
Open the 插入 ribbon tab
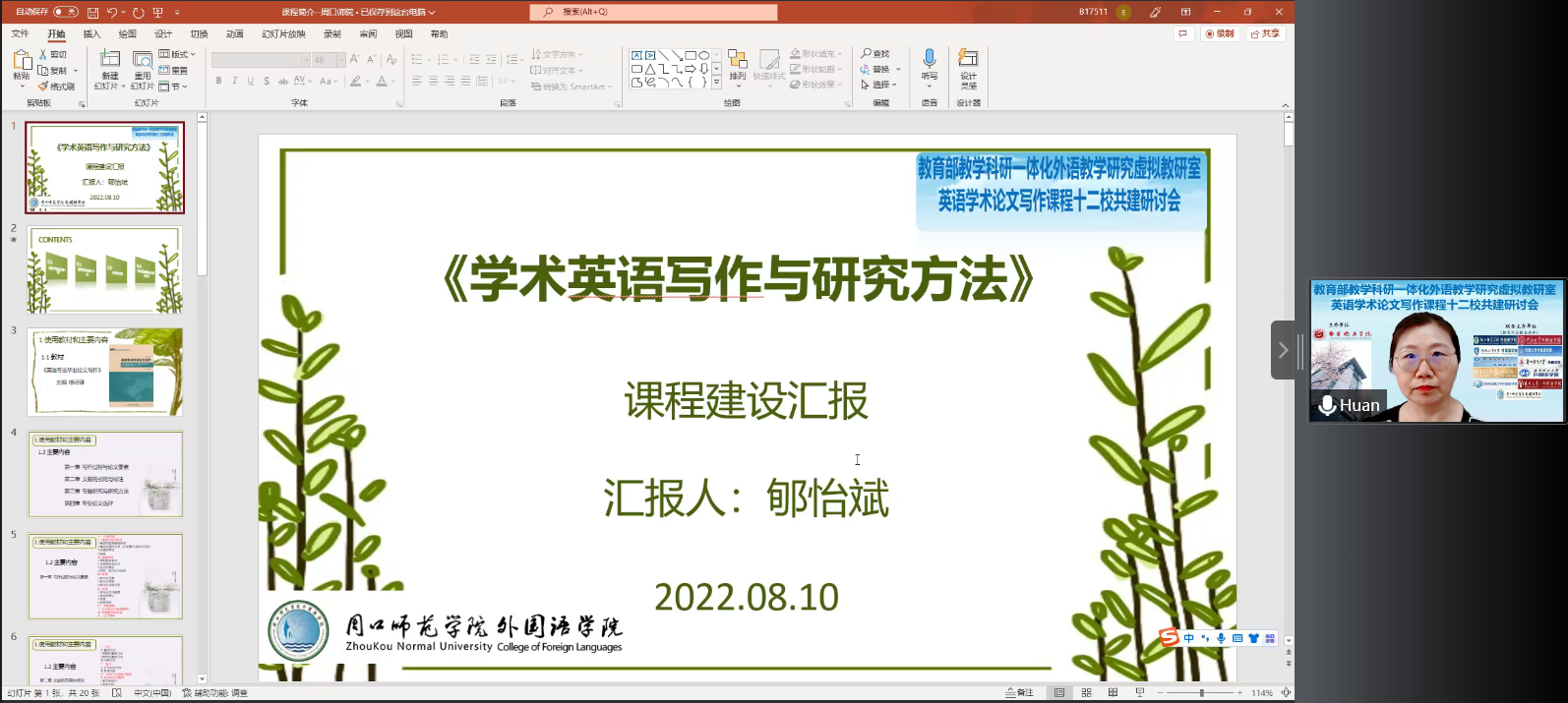pyautogui.click(x=91, y=34)
